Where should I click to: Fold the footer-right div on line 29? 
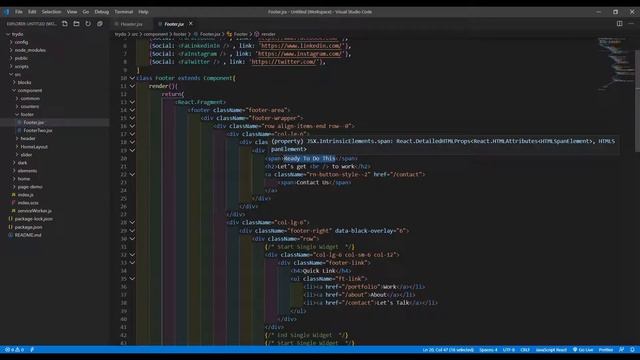tap(132, 231)
